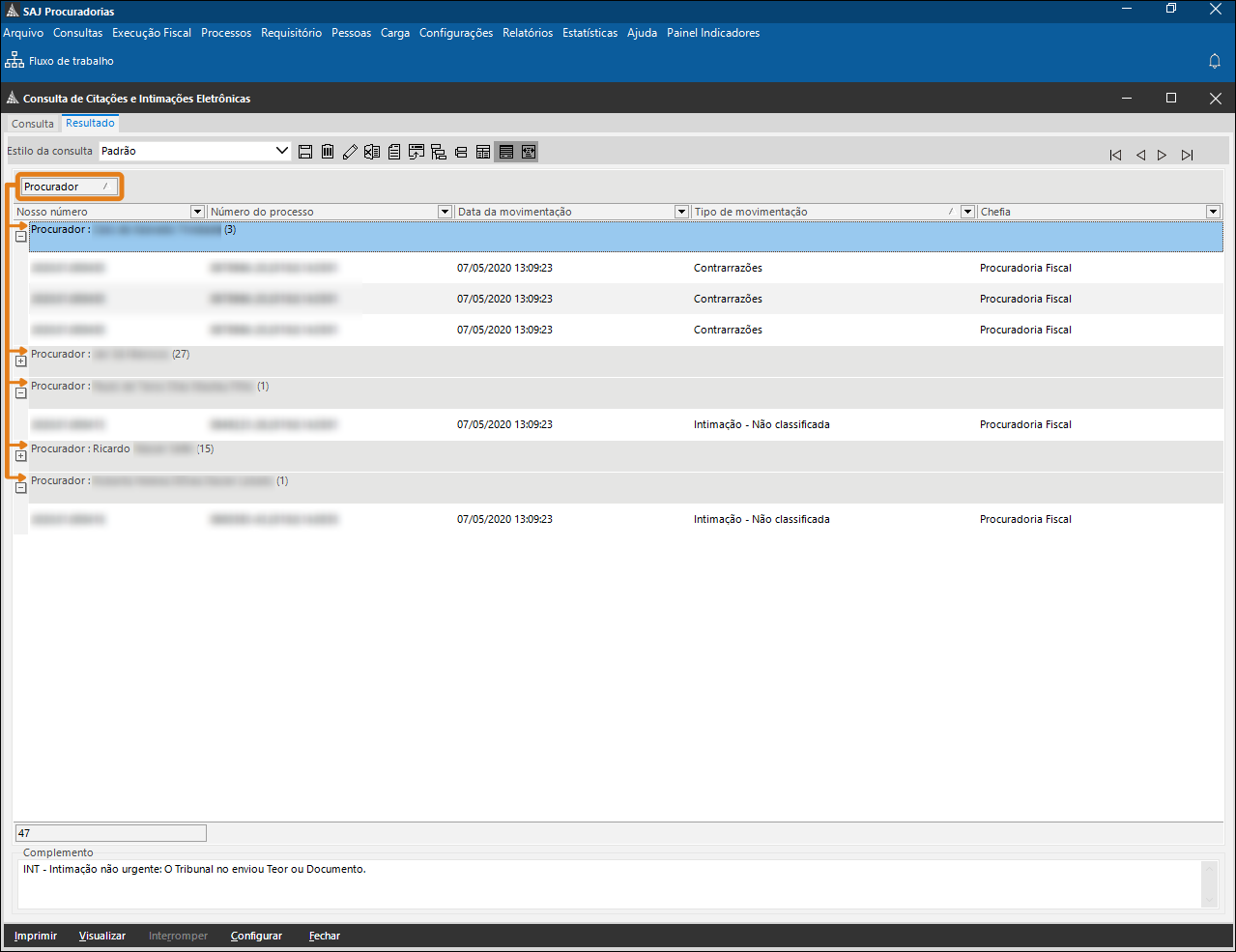Expand the Procurador Ricardo group
Screen dimensions: 1236x952
20,456
